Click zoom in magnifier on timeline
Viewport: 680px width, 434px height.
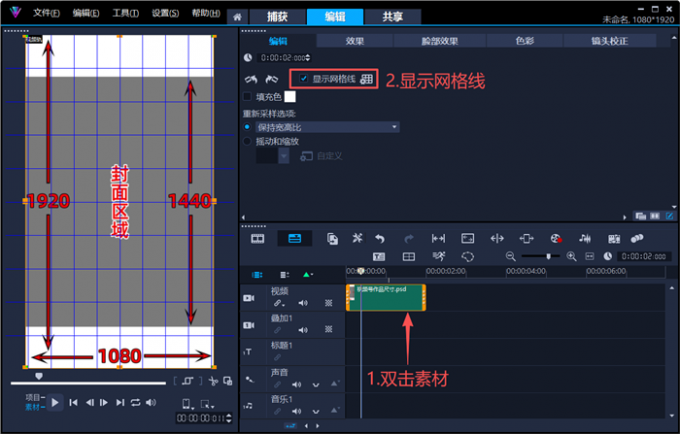572,257
